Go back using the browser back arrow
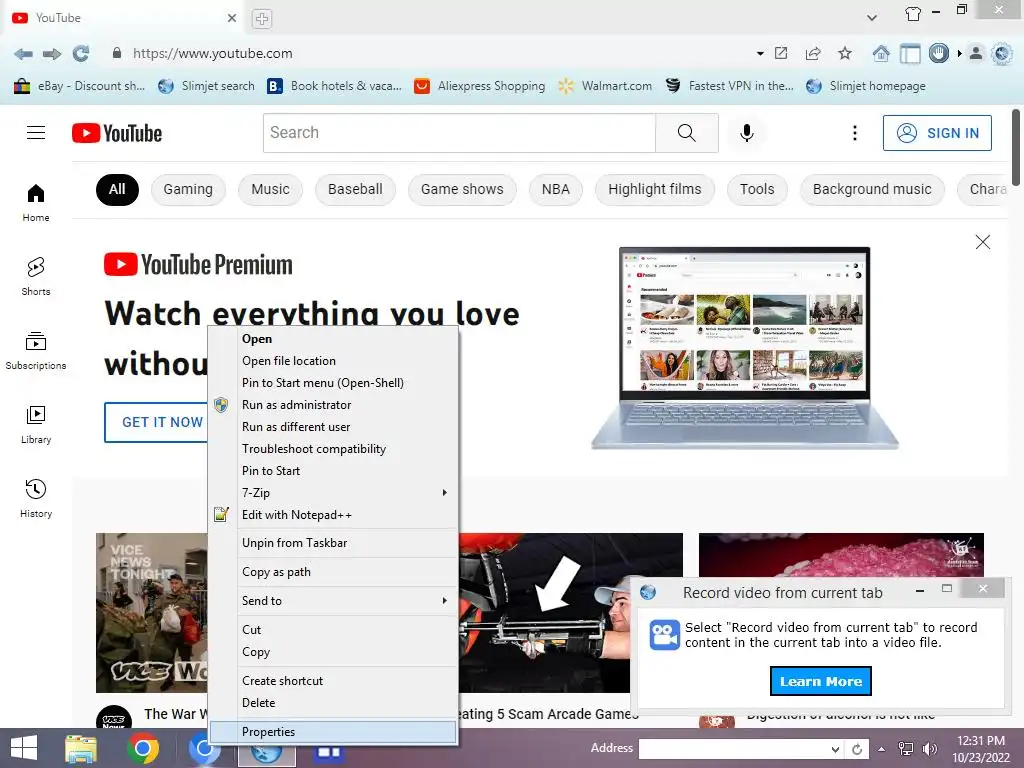The height and width of the screenshot is (768, 1024). [x=23, y=54]
